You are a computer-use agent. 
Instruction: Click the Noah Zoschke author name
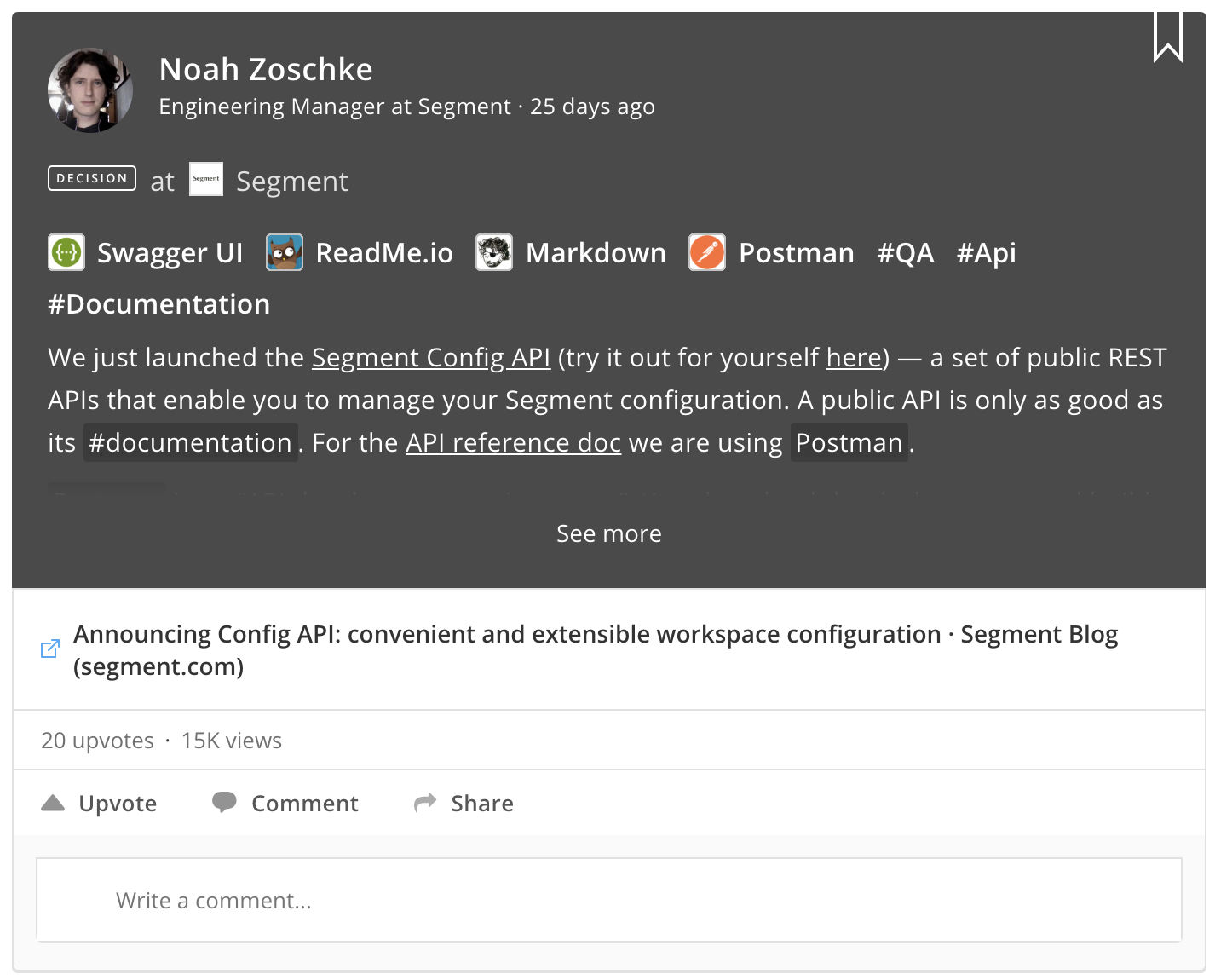pyautogui.click(x=266, y=70)
